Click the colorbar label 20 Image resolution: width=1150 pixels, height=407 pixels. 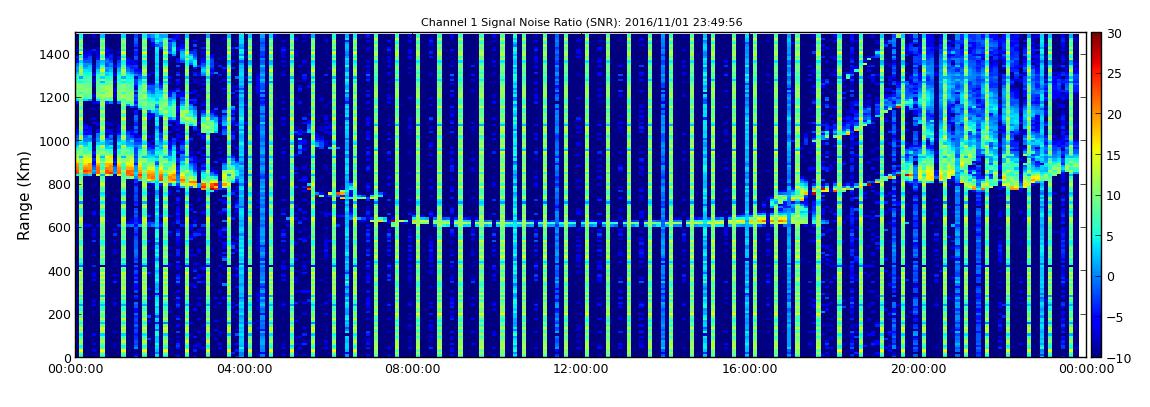pyautogui.click(x=1115, y=114)
